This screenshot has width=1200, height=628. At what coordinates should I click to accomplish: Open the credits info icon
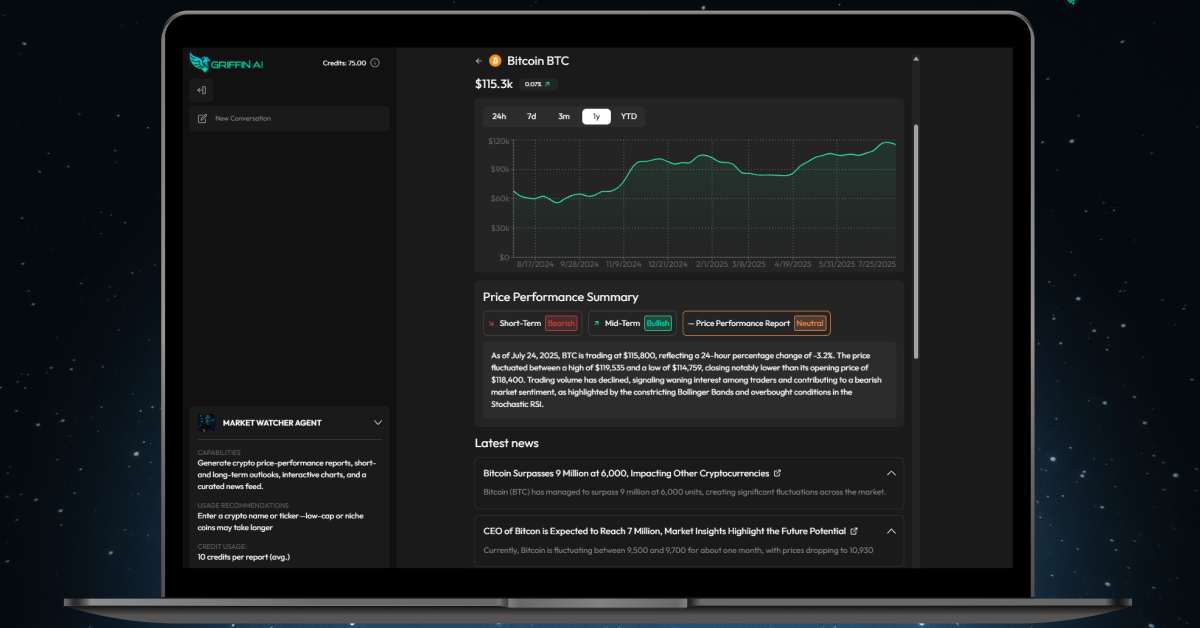(375, 63)
